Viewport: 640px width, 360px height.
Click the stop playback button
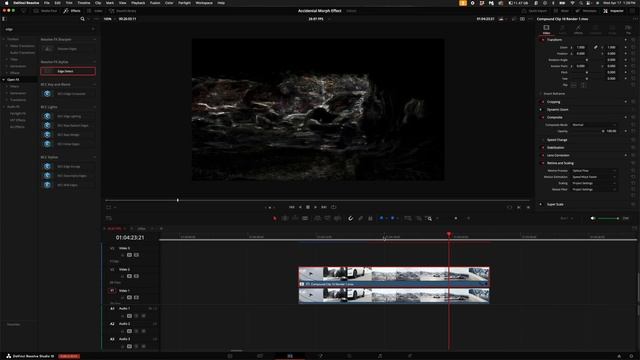click(308, 207)
